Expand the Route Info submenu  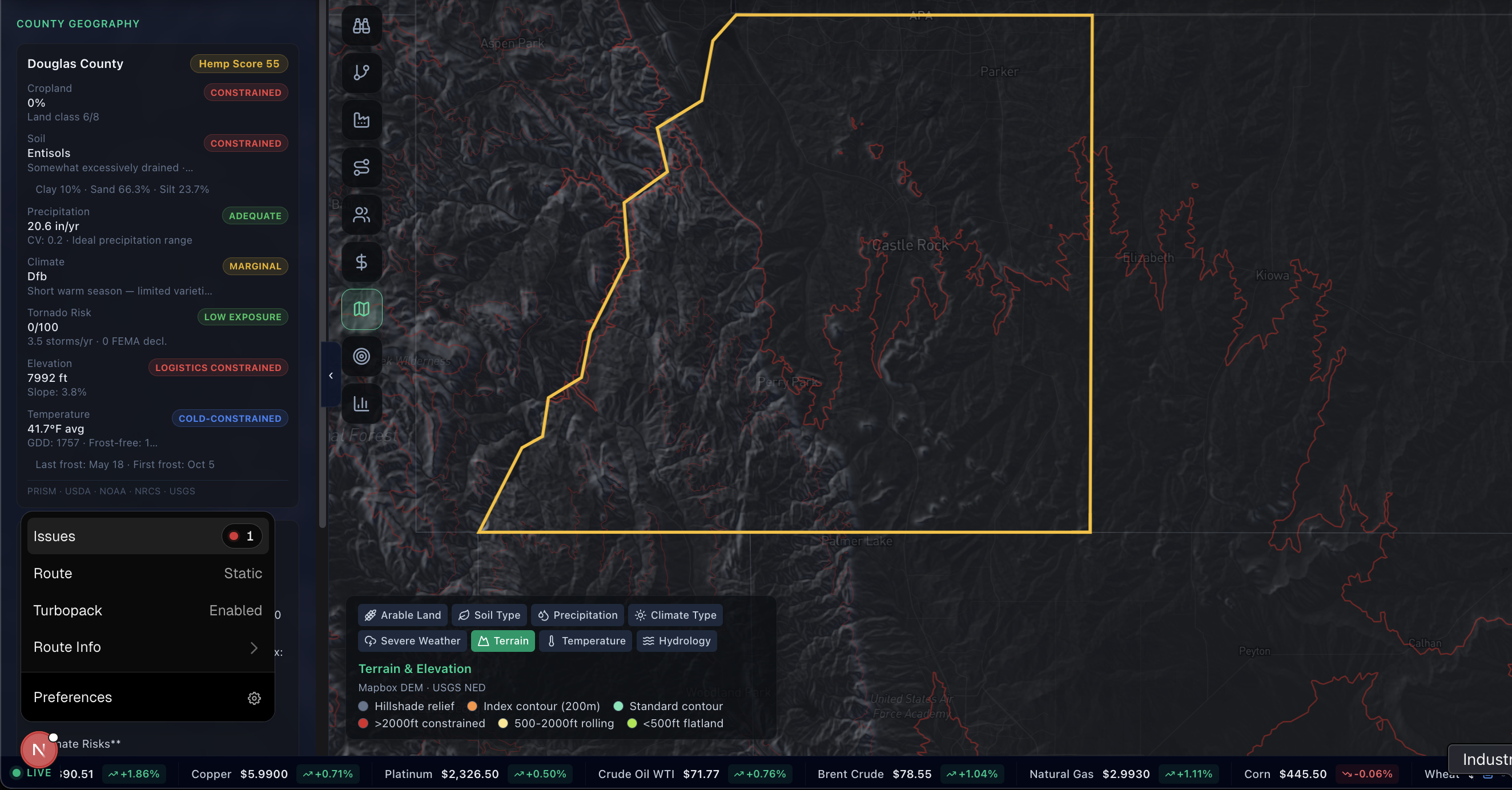147,647
